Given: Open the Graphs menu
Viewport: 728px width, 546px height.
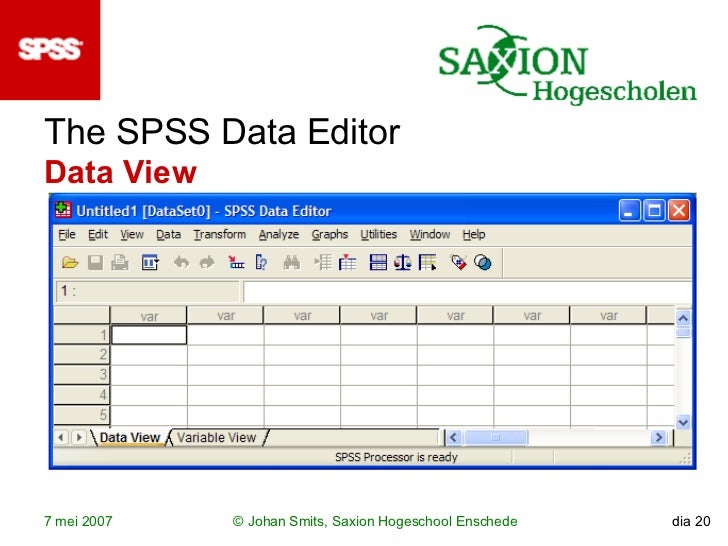Looking at the screenshot, I should pyautogui.click(x=330, y=234).
